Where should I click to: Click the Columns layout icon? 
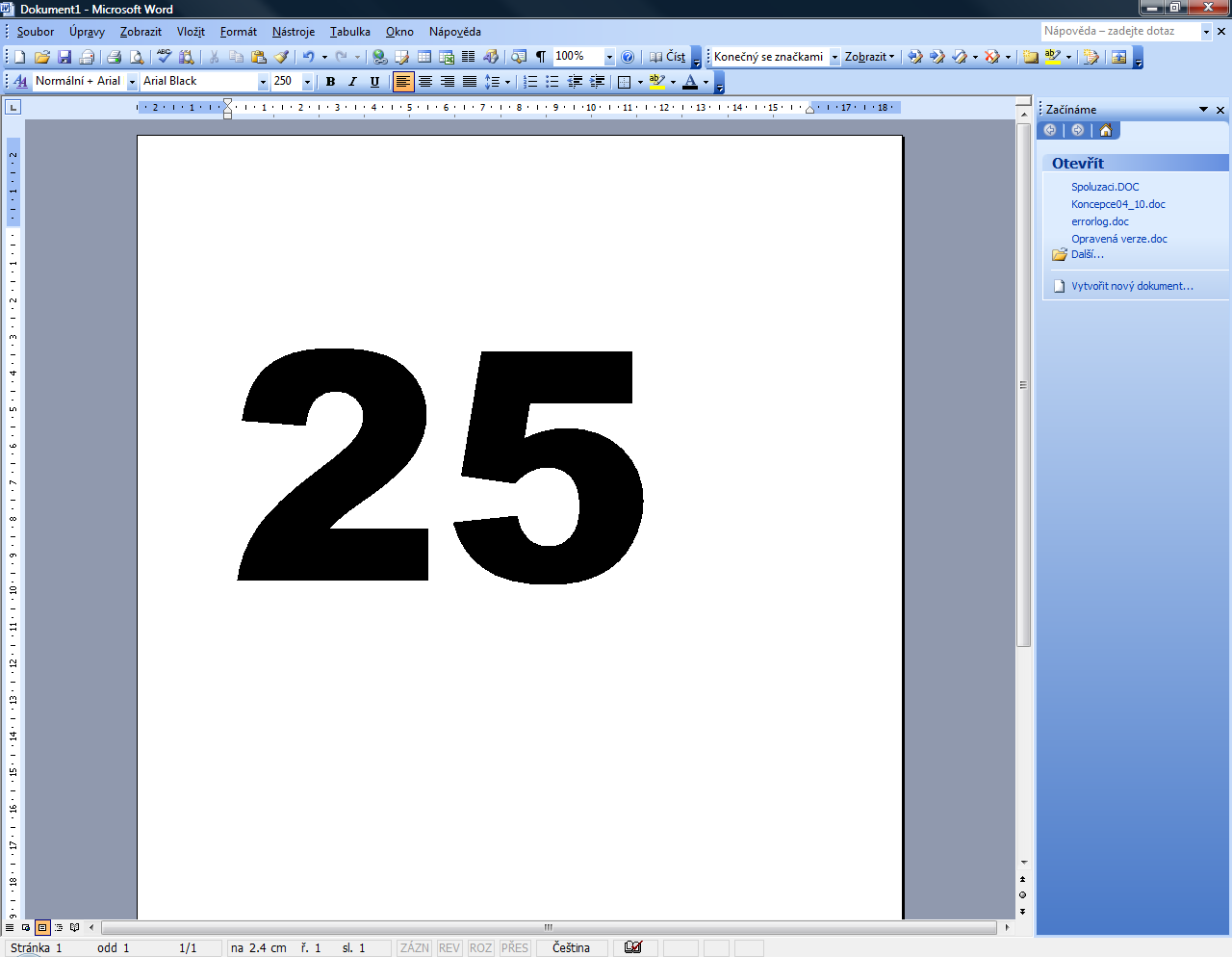click(x=468, y=57)
